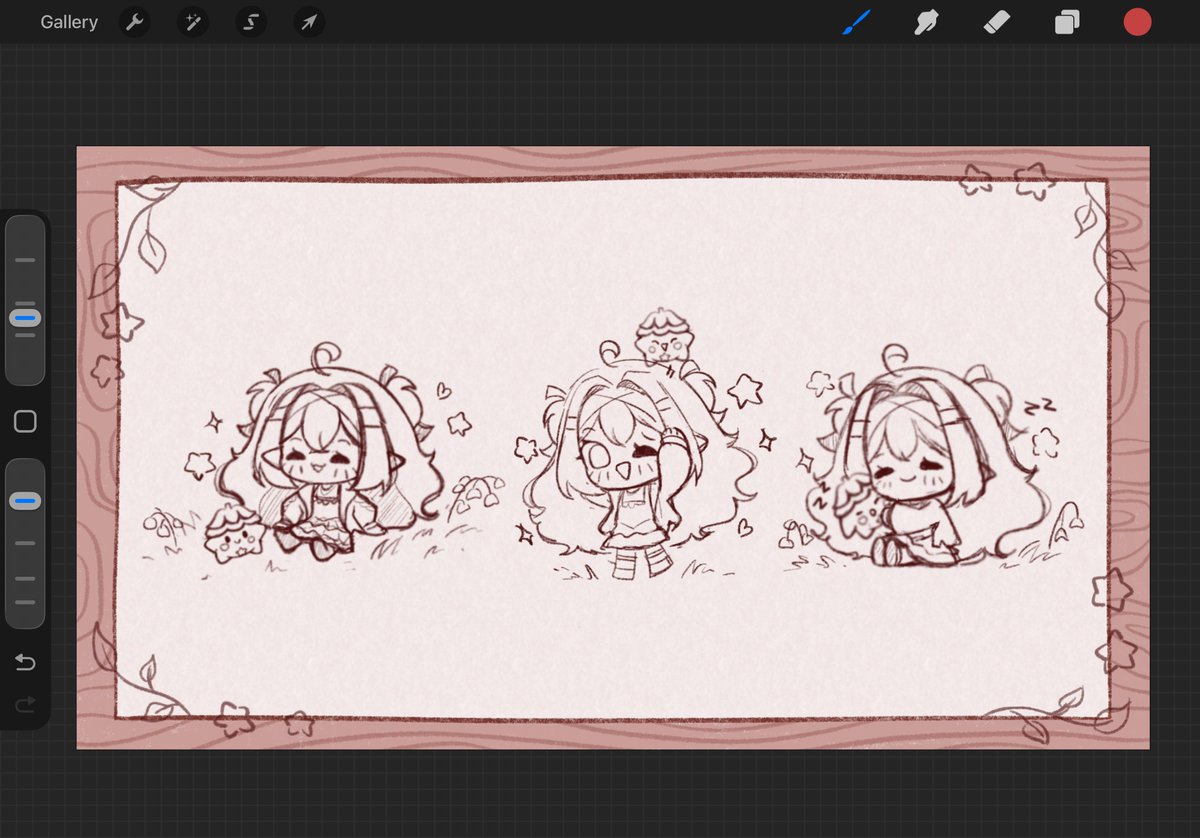Click the brush size slider handle

26,318
